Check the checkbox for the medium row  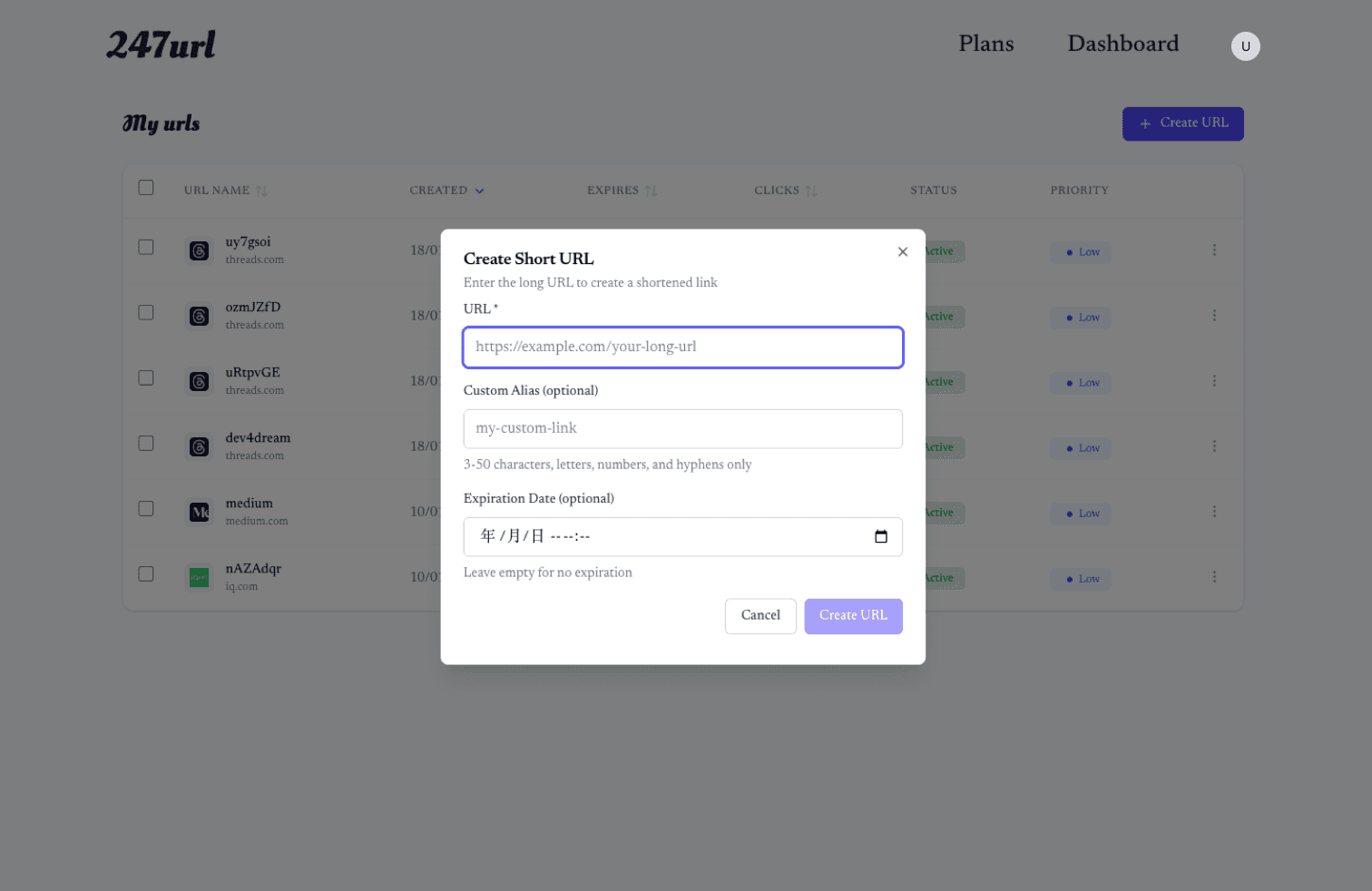tap(146, 509)
